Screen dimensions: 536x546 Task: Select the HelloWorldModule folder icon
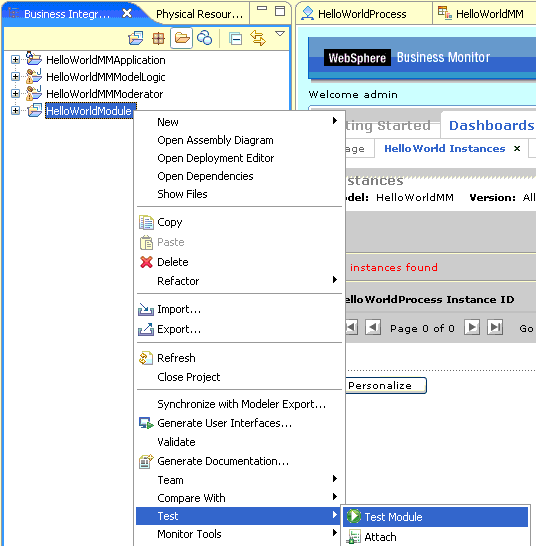pos(35,110)
